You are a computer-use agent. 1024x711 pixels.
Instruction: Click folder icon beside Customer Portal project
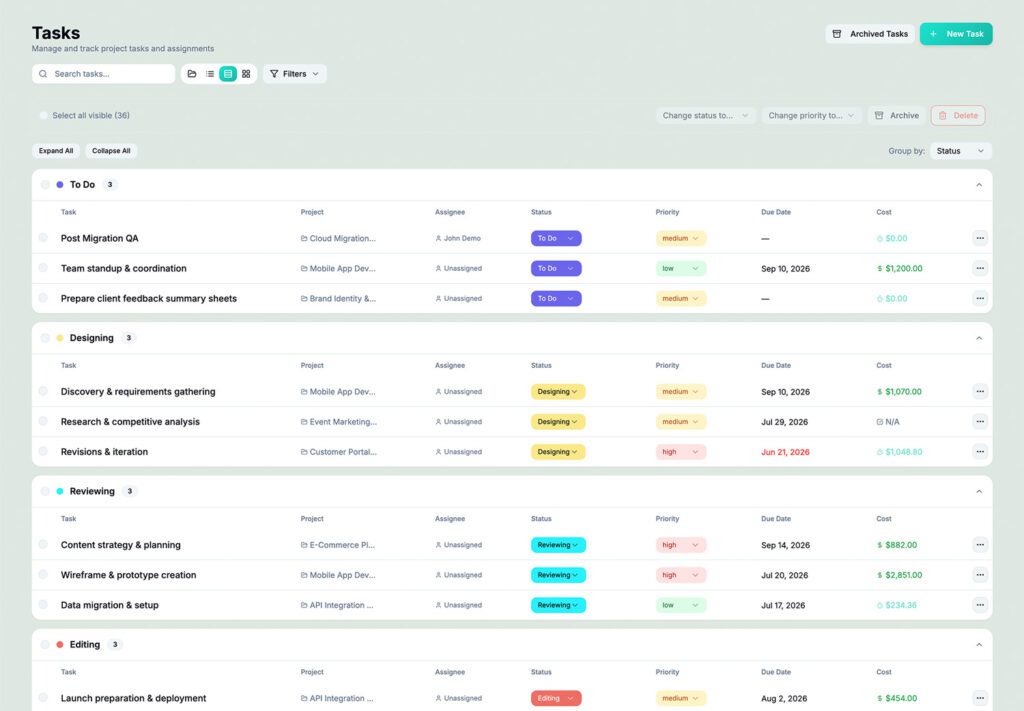(304, 452)
